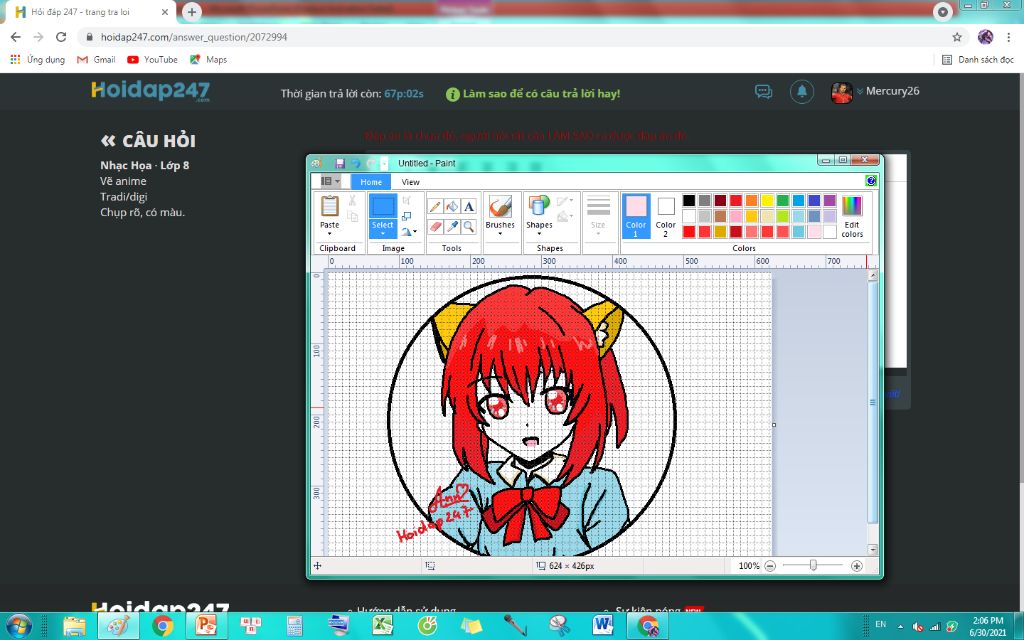
Task: Click the Crop icon in Image group
Action: tap(406, 200)
